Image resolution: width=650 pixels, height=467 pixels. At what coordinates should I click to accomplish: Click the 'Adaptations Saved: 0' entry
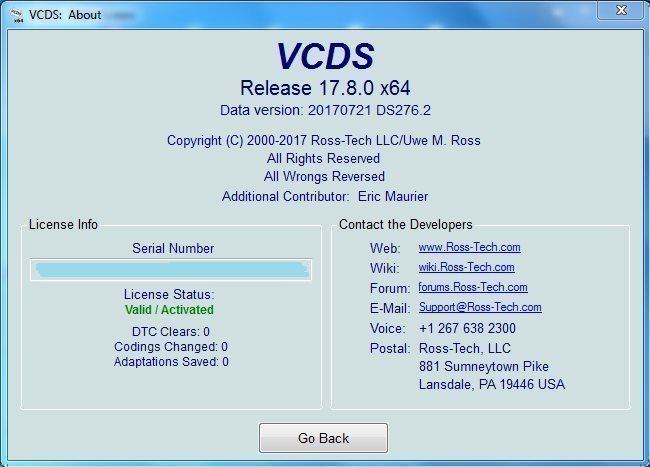(171, 362)
